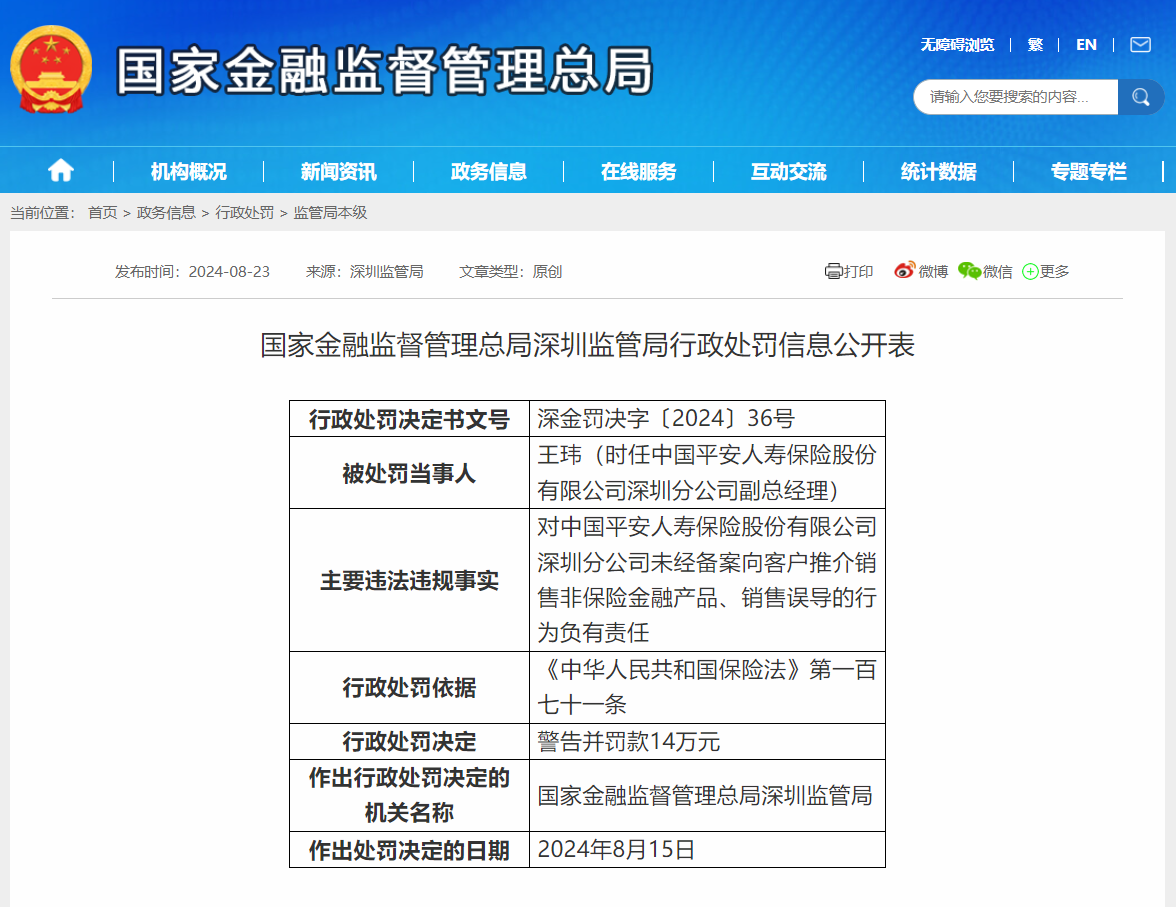Open the 机构概况 menu

point(188,172)
